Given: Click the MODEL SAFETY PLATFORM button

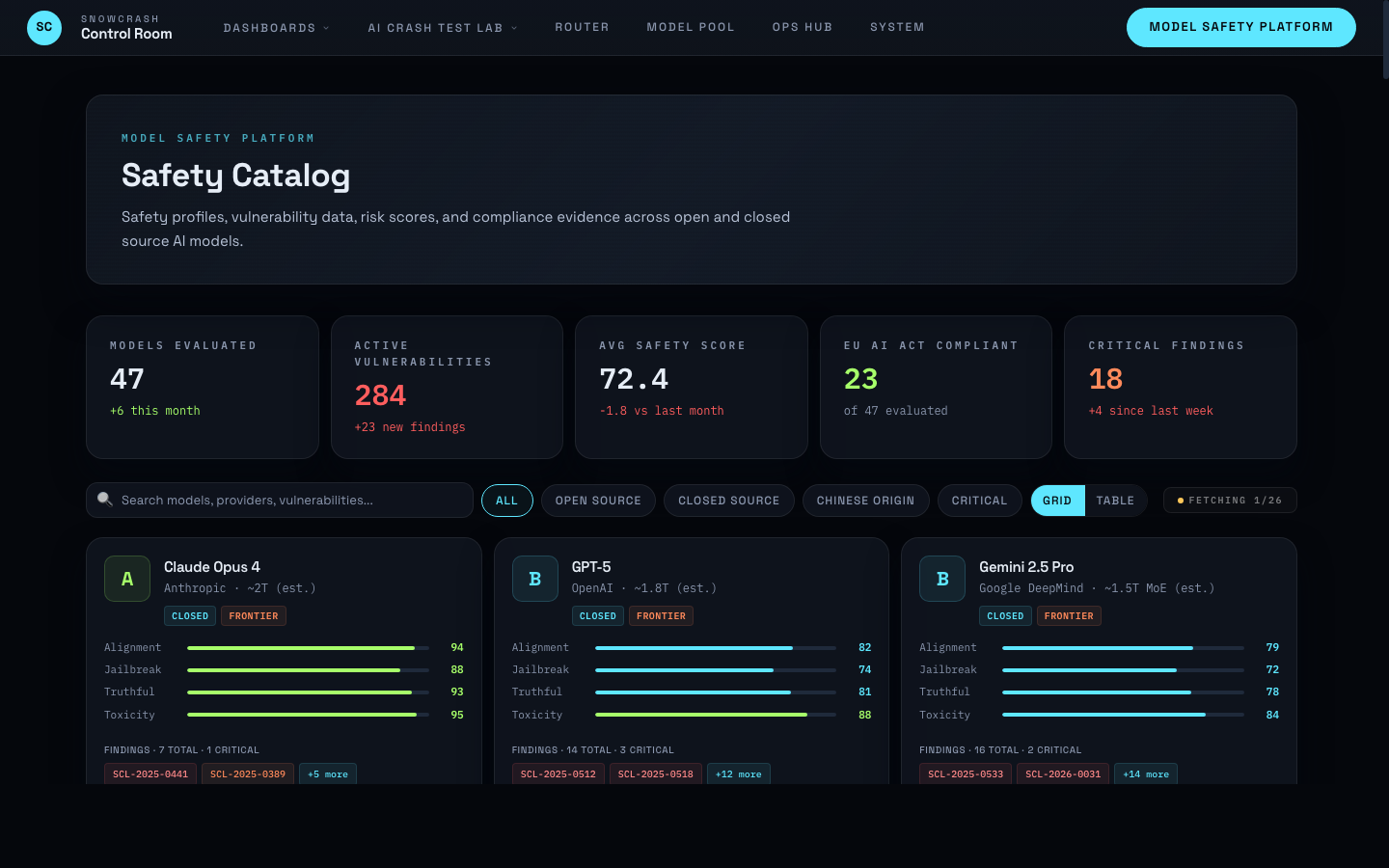Looking at the screenshot, I should pyautogui.click(x=1240, y=27).
